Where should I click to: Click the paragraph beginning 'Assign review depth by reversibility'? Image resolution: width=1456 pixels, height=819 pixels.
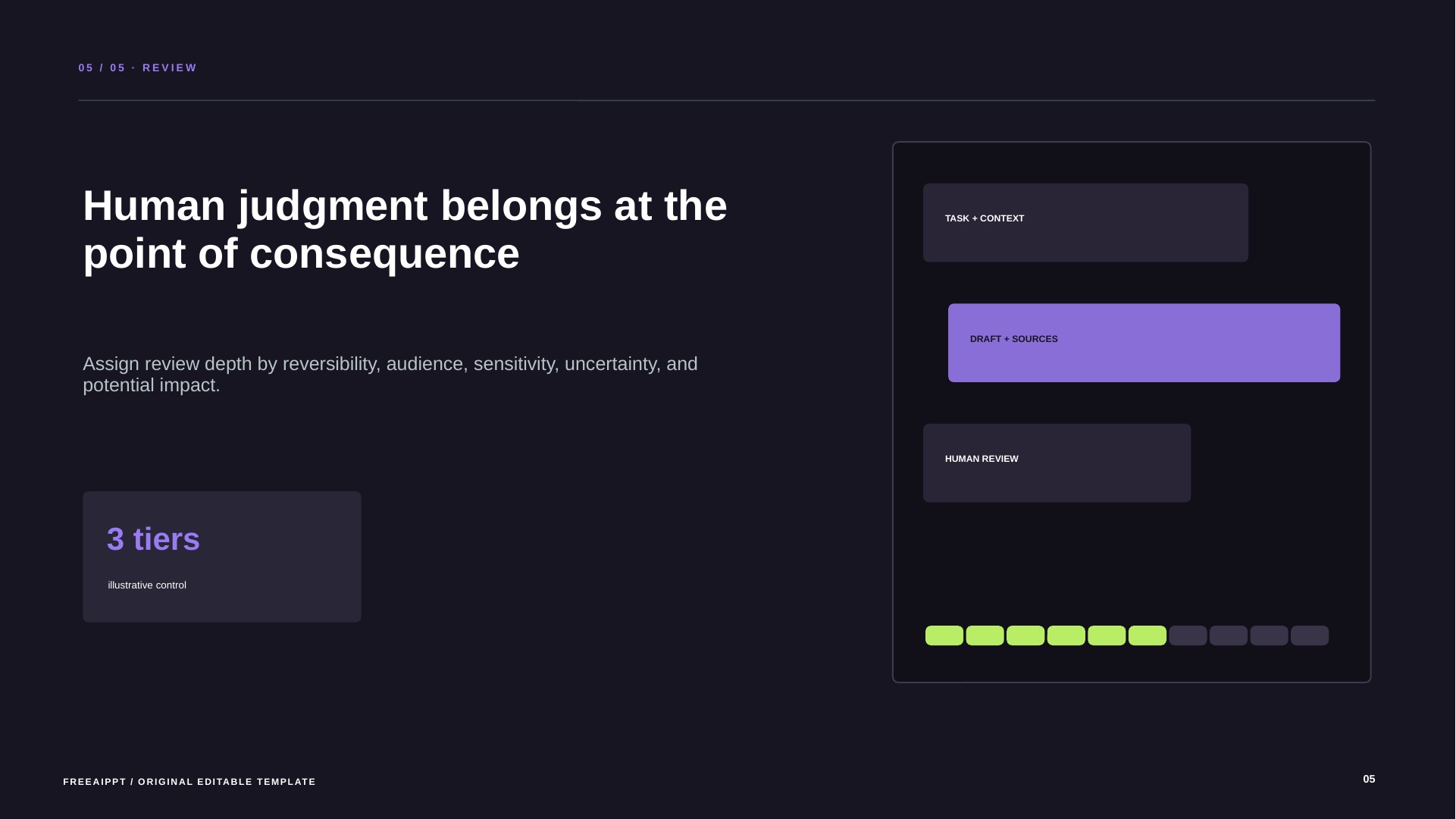click(390, 374)
